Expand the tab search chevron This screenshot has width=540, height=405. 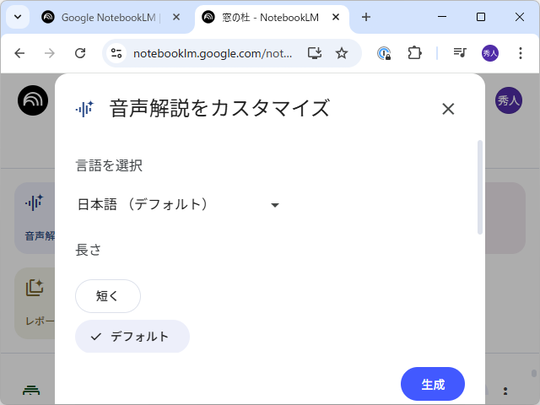(18, 17)
